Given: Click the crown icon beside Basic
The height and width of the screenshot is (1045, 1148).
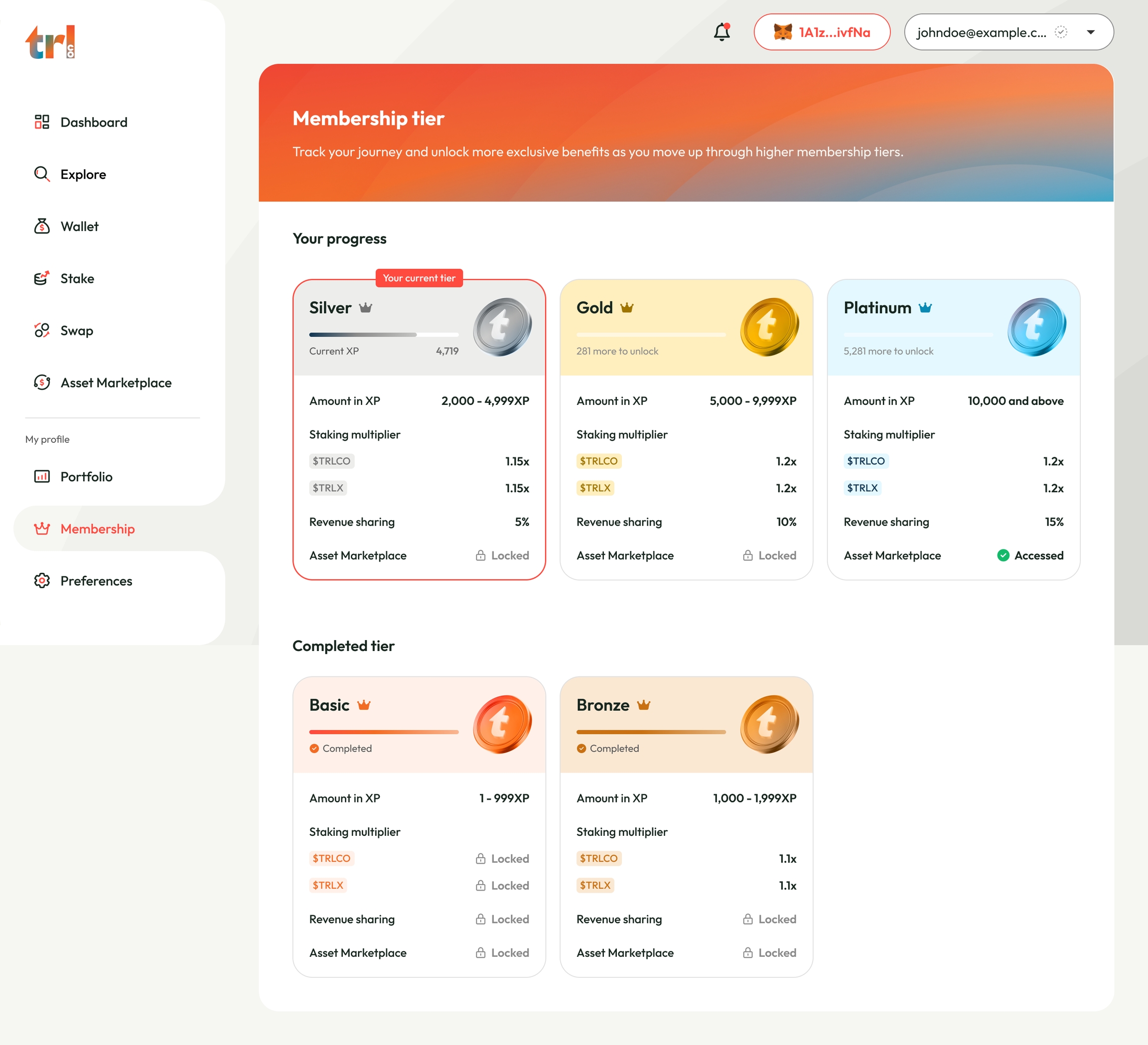Looking at the screenshot, I should coord(363,705).
